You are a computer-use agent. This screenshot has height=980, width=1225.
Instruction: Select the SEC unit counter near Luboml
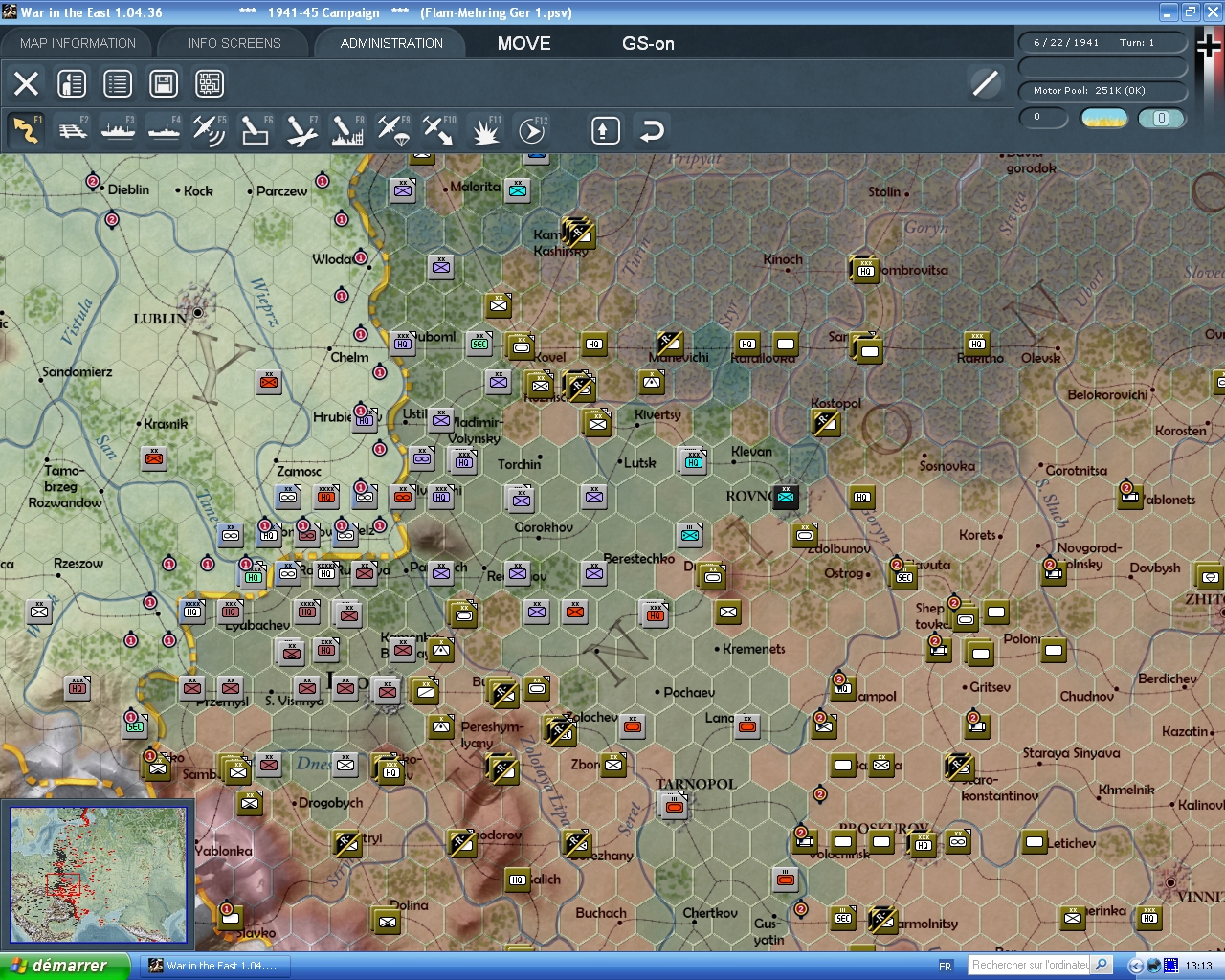pyautogui.click(x=479, y=344)
